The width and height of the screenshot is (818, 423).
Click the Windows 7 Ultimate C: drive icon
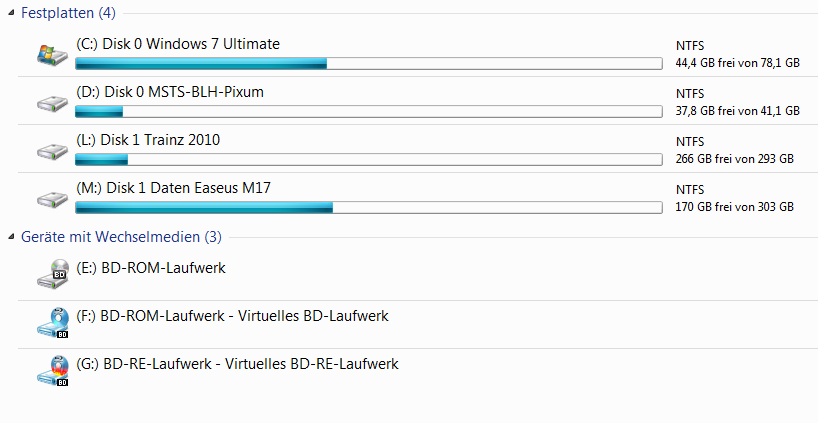[52, 54]
